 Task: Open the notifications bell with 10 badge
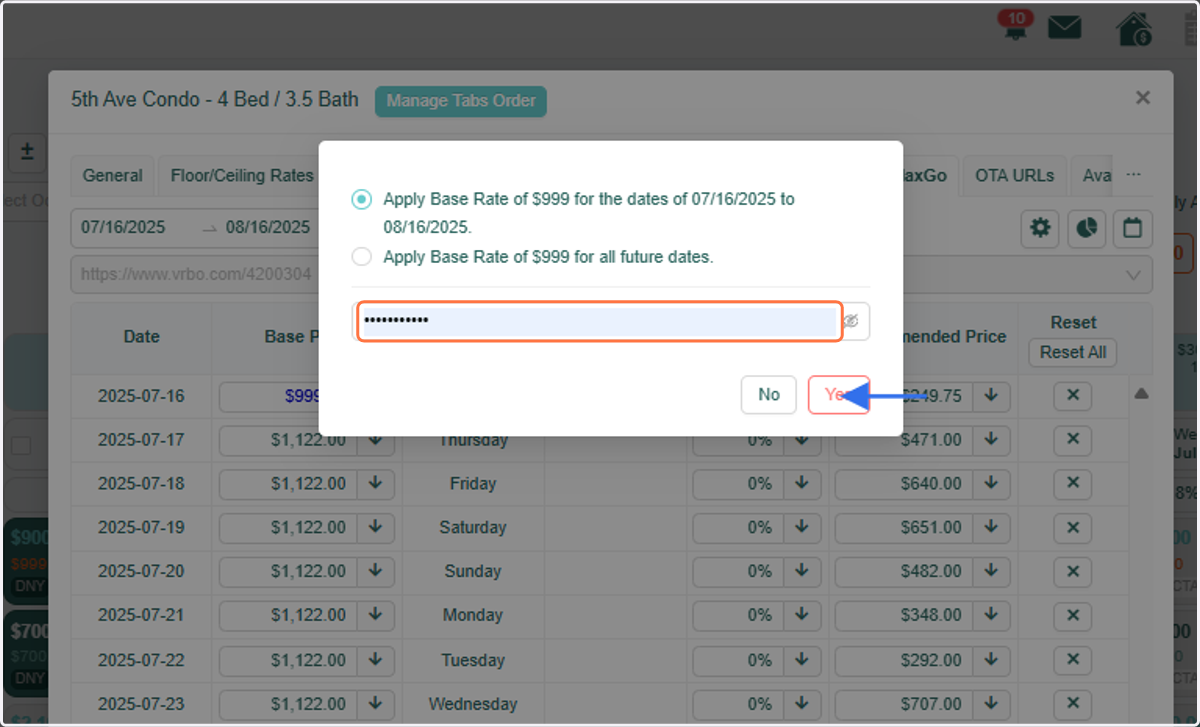[1016, 27]
